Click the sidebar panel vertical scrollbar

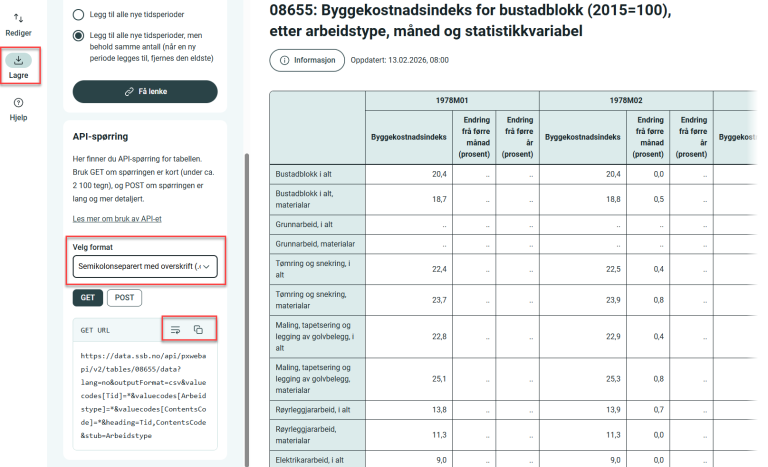tap(246, 300)
